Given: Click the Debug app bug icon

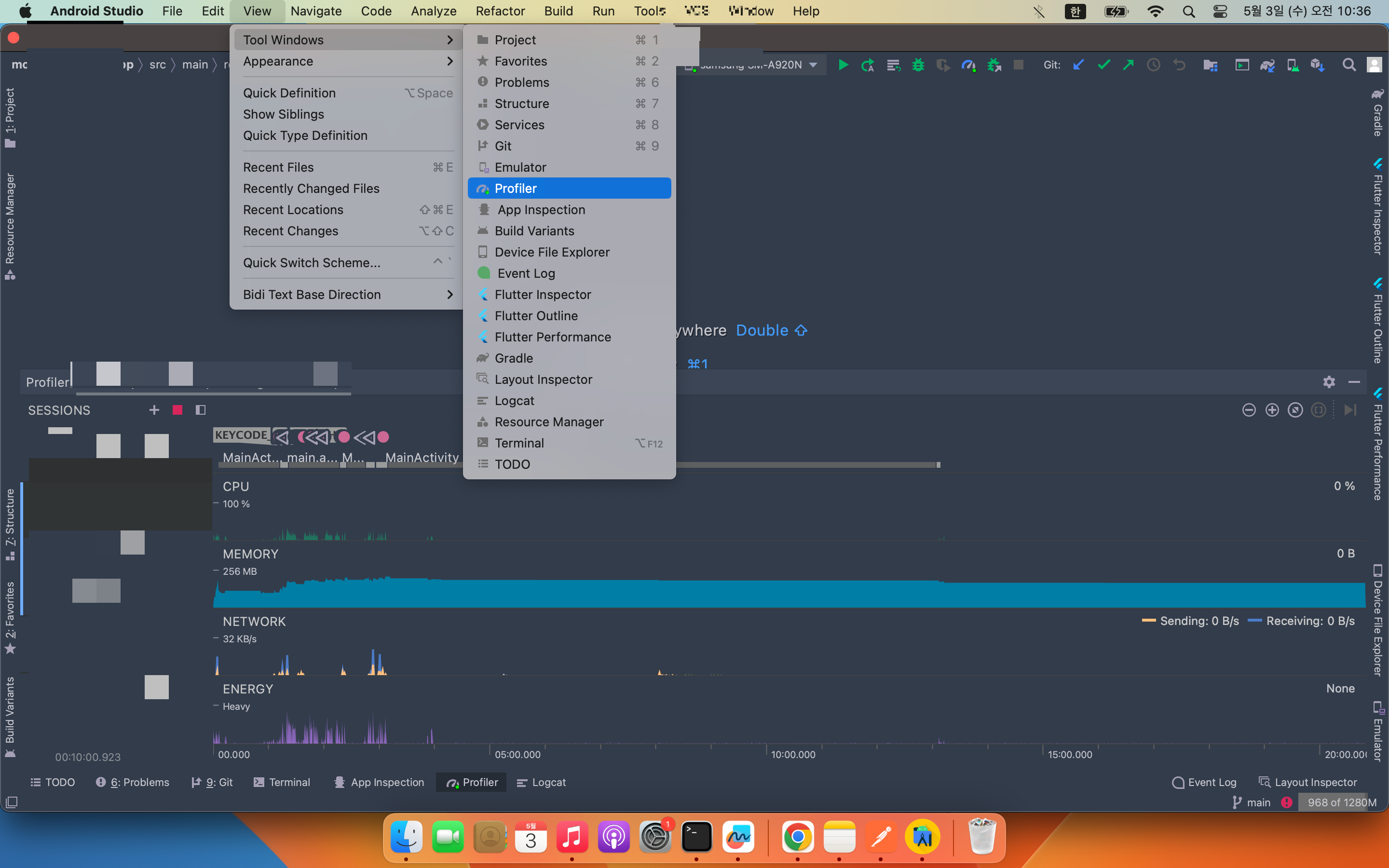Looking at the screenshot, I should point(918,65).
